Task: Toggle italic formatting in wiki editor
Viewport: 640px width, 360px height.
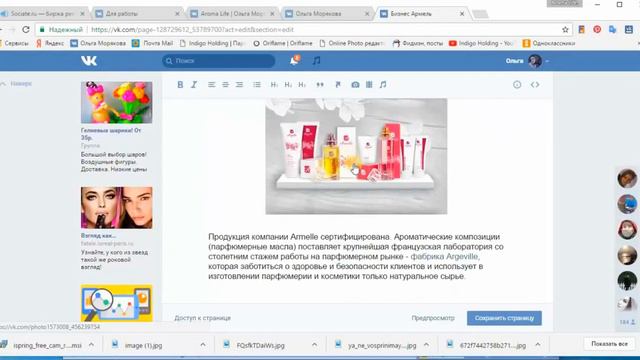Action: pos(194,84)
